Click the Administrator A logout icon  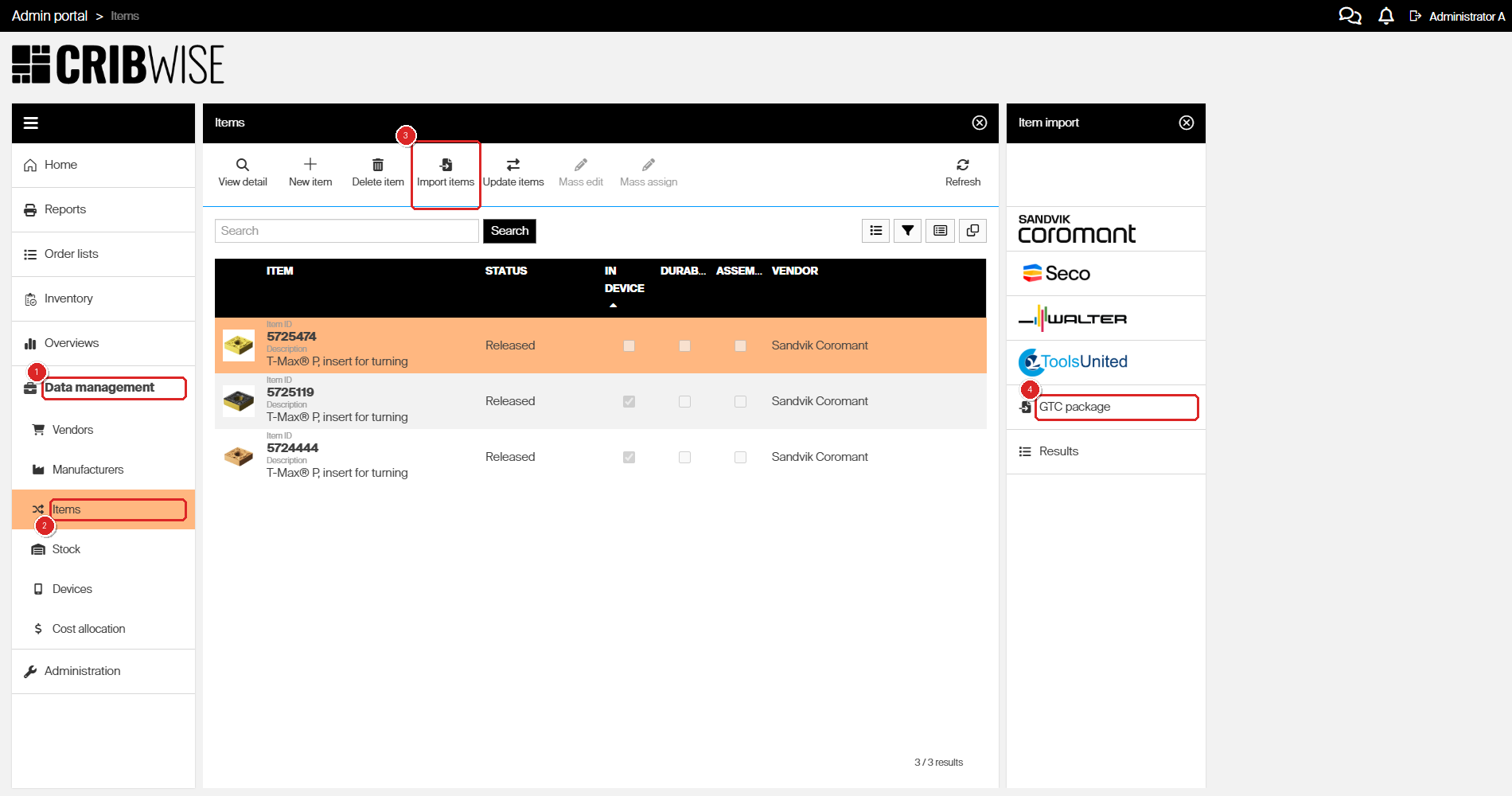[x=1416, y=16]
